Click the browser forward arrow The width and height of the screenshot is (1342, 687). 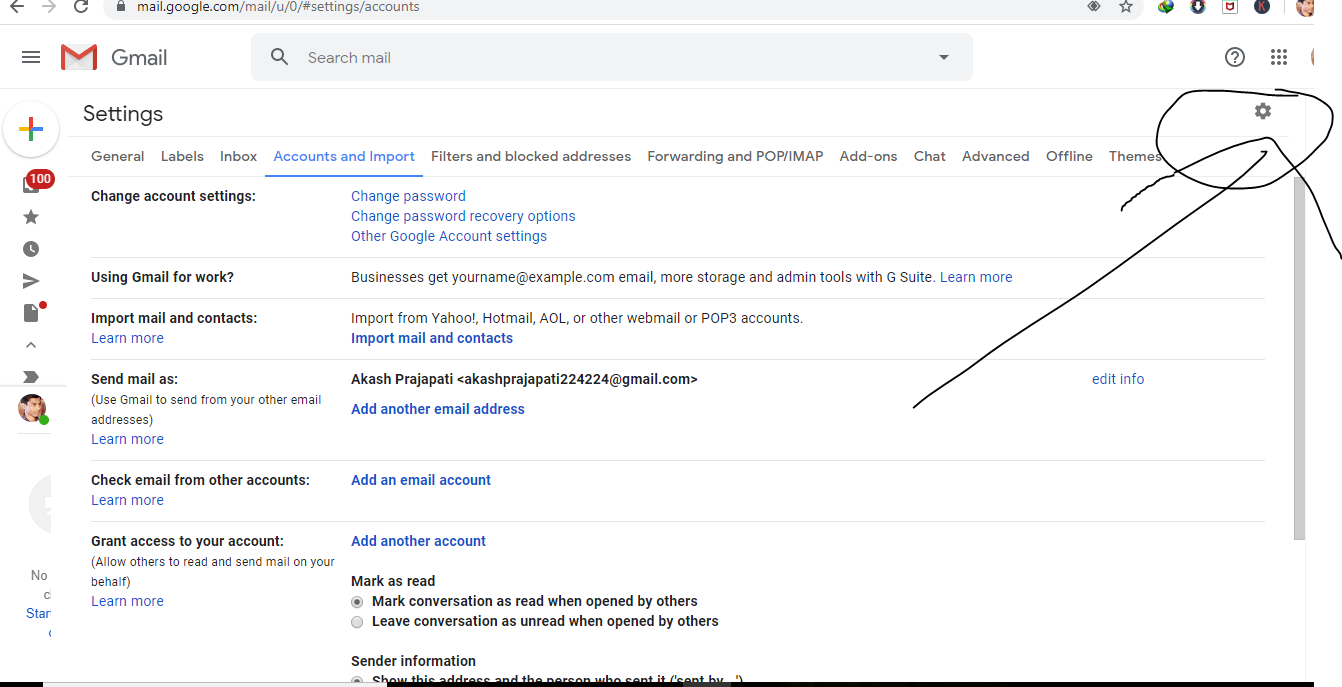(49, 6)
